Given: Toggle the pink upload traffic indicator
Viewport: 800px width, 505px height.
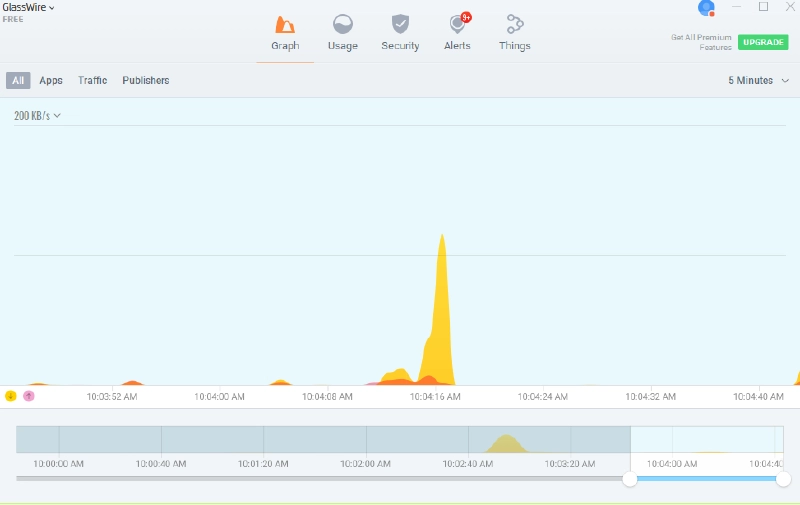Looking at the screenshot, I should point(28,396).
